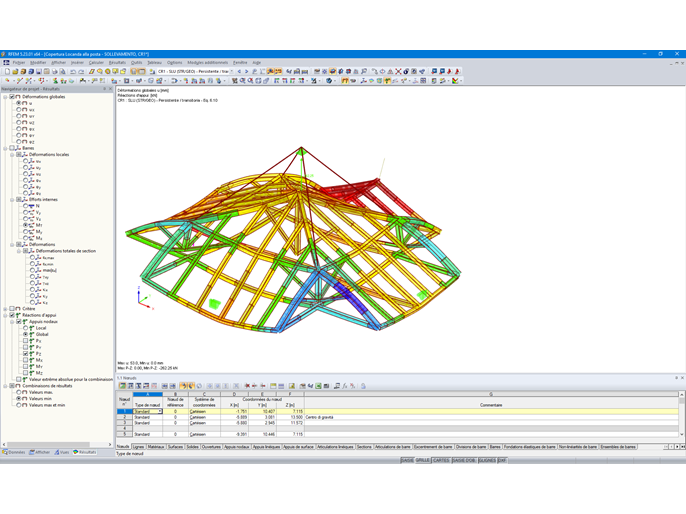Click the red delete-row icon in the table toolbar

click(247, 386)
